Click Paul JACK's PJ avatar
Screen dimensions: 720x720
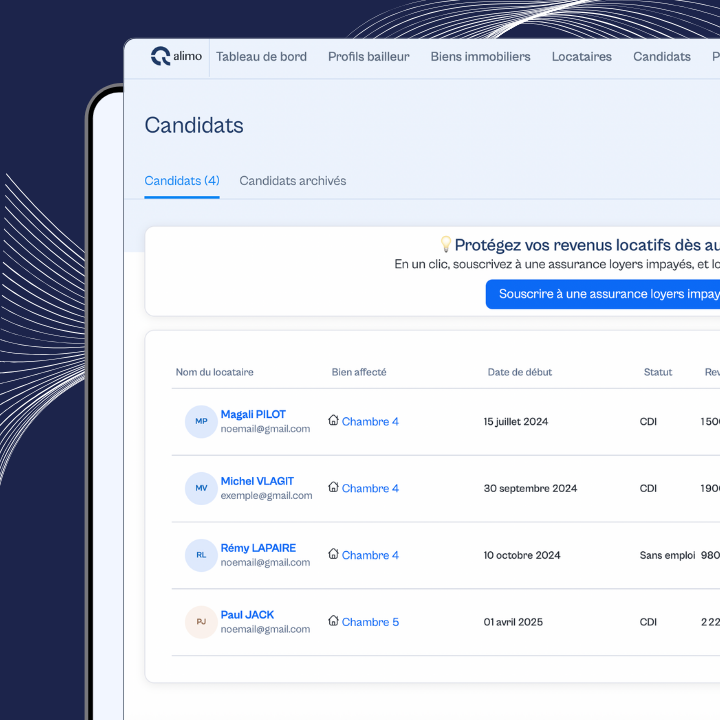pos(201,622)
